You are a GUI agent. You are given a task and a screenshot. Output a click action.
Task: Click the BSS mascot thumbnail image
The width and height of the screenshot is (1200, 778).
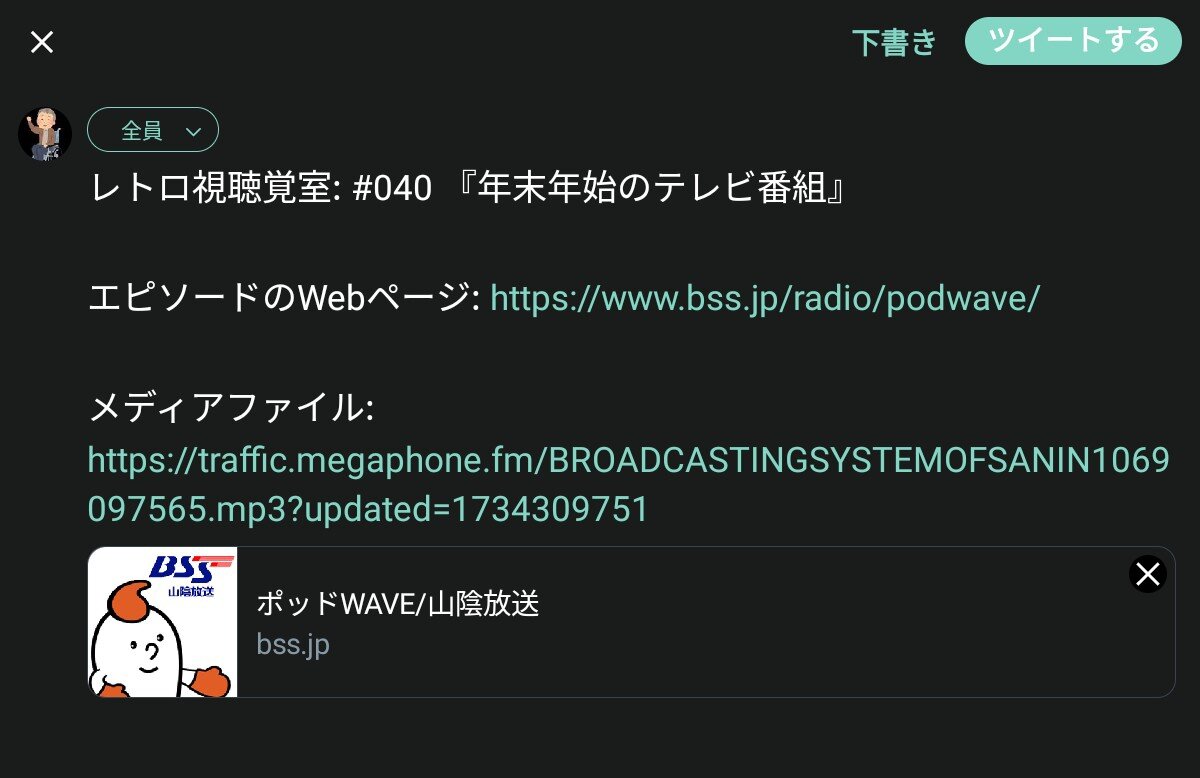click(162, 622)
